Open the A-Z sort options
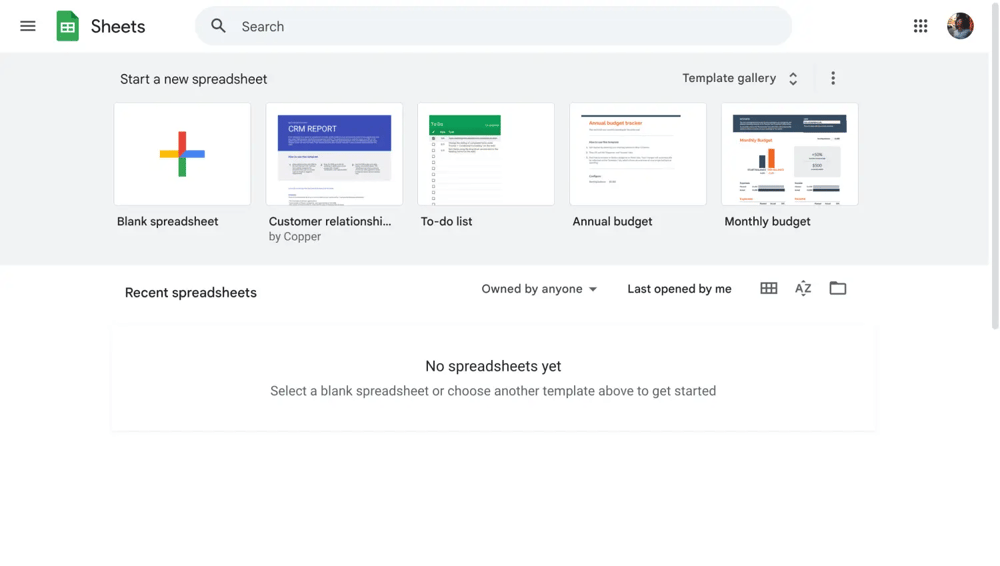The height and width of the screenshot is (566, 1000). coord(803,289)
